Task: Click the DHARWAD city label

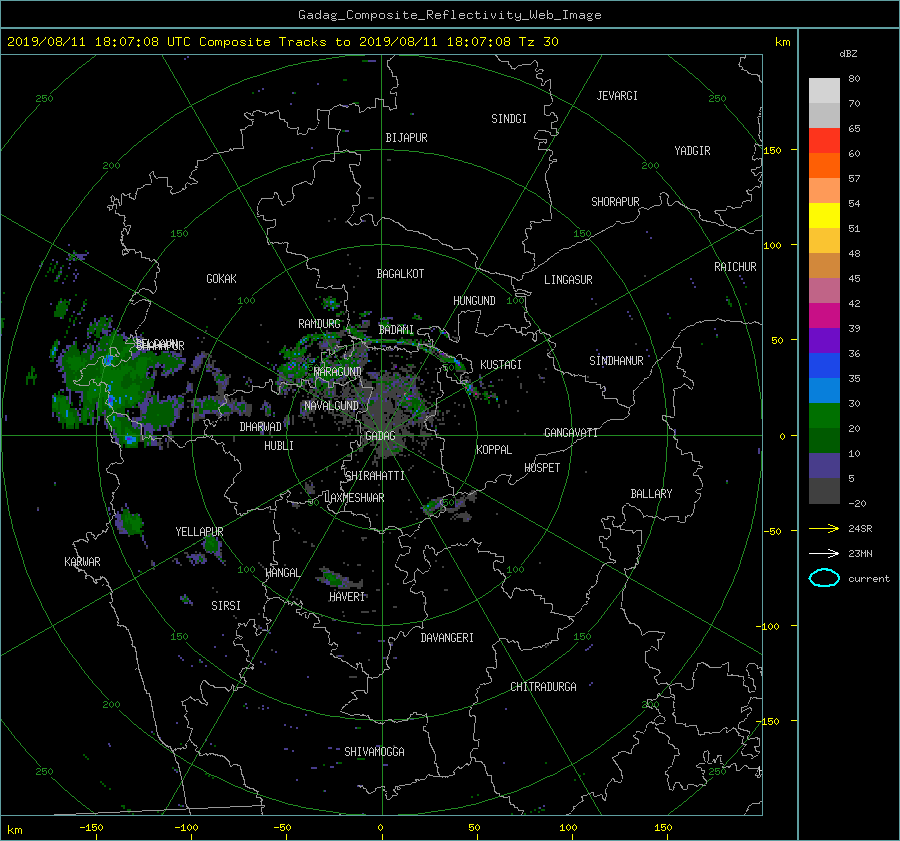Action: pos(260,427)
